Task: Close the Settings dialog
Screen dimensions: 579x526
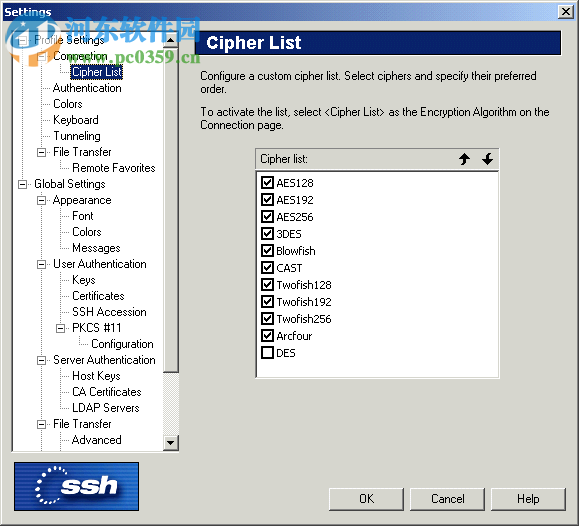Action: tap(566, 12)
